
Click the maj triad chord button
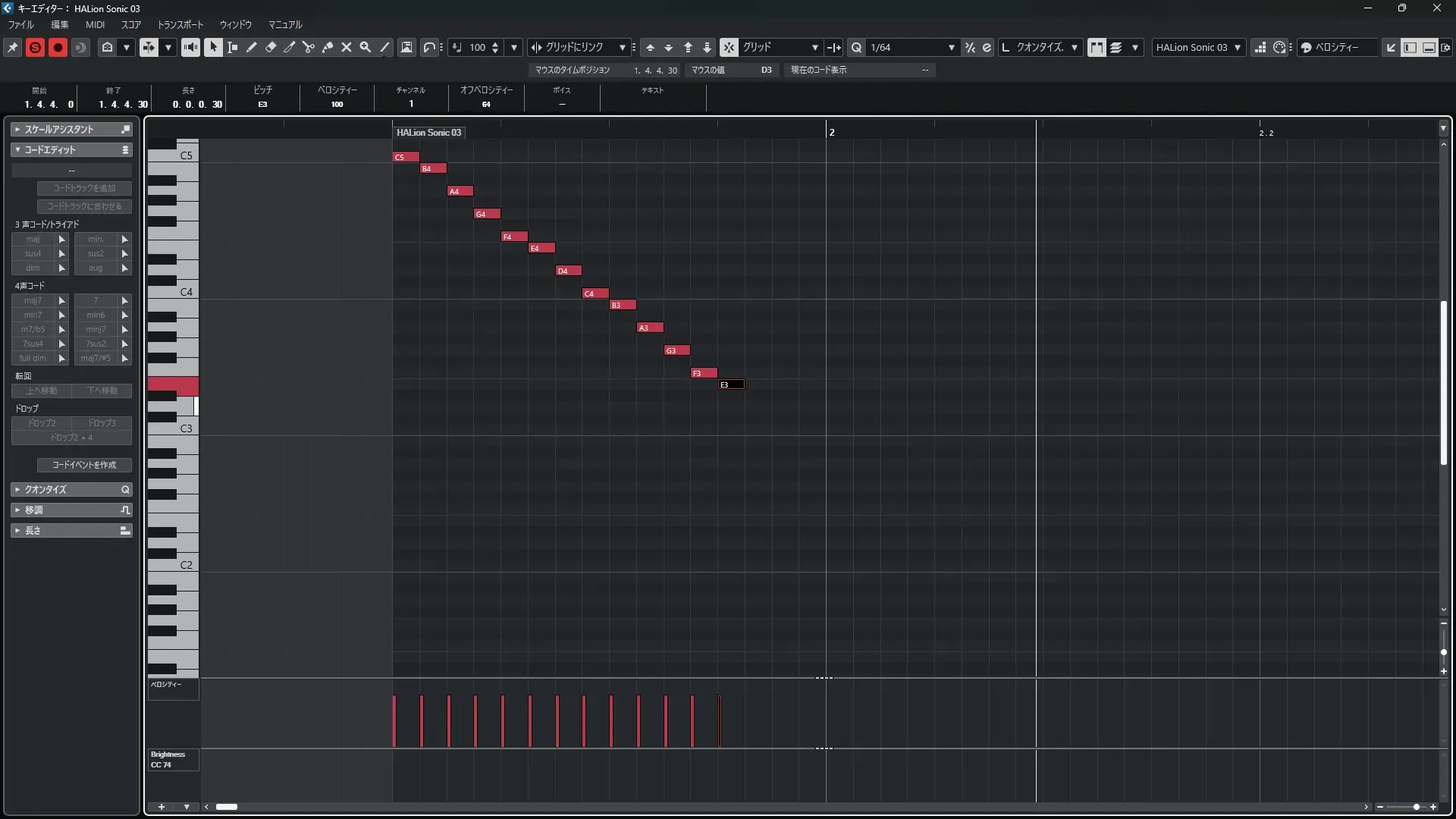(33, 239)
